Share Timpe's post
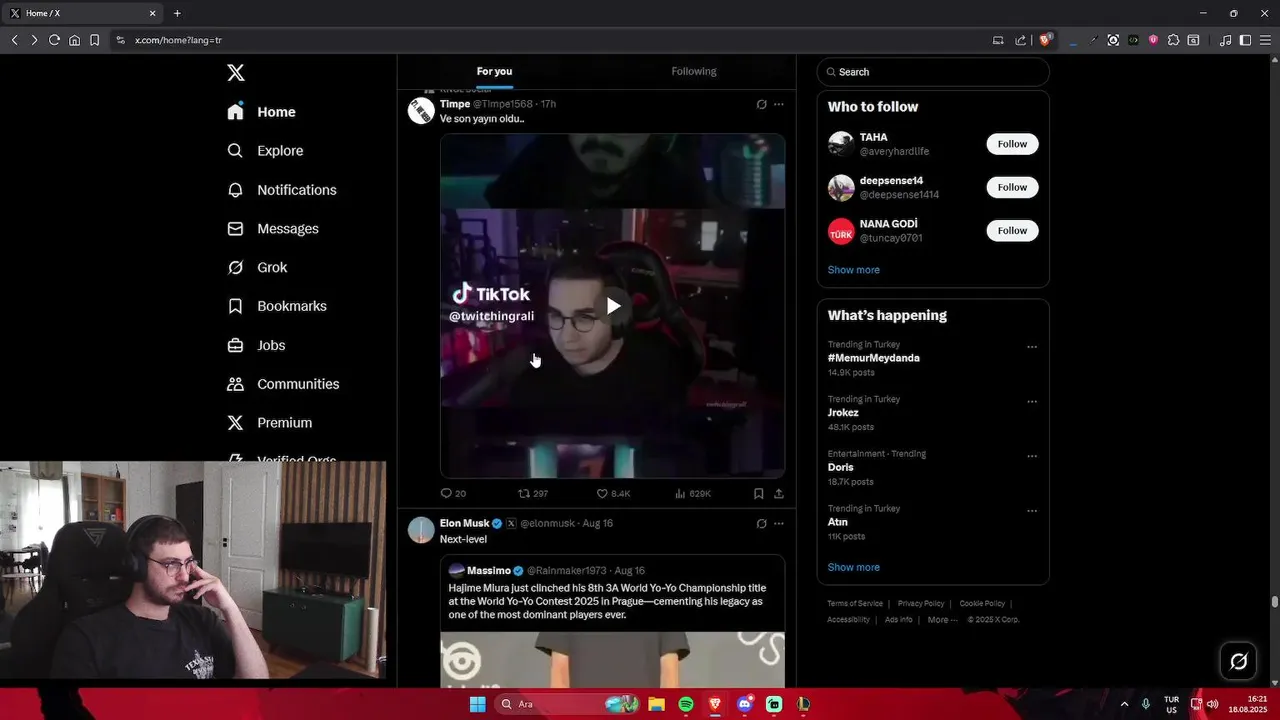This screenshot has width=1280, height=720. click(x=779, y=493)
